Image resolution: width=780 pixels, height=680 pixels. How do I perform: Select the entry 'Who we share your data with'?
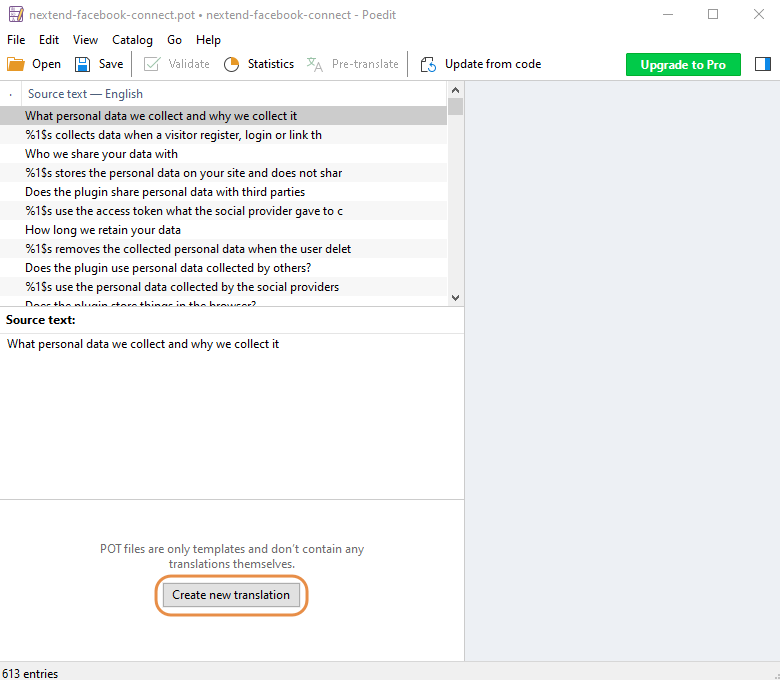tap(102, 154)
